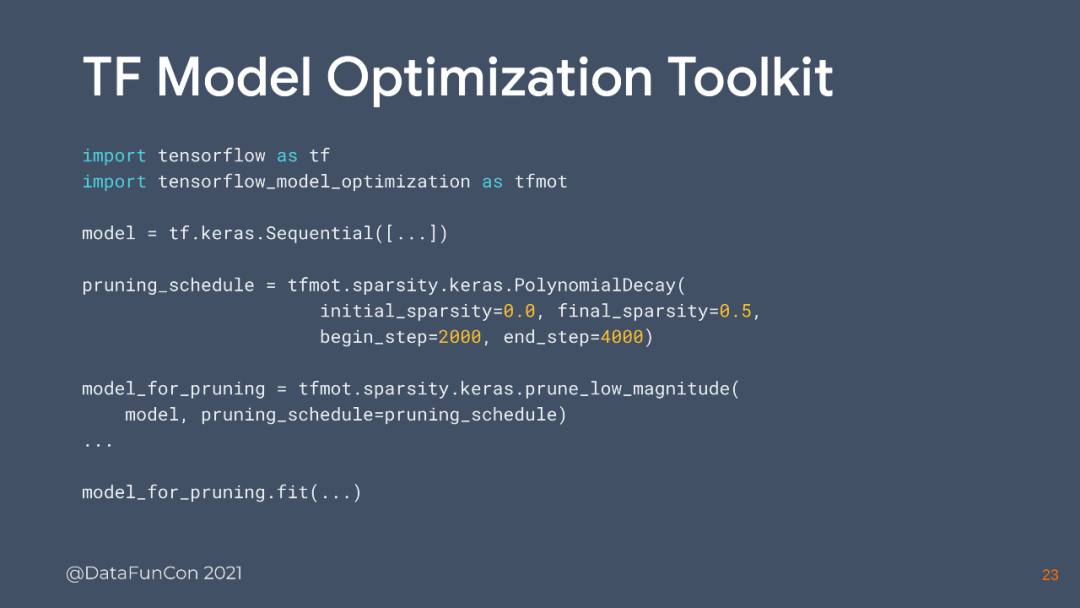Click the "@DataFunCon 2021" footer text
The width and height of the screenshot is (1080, 608).
click(x=154, y=574)
